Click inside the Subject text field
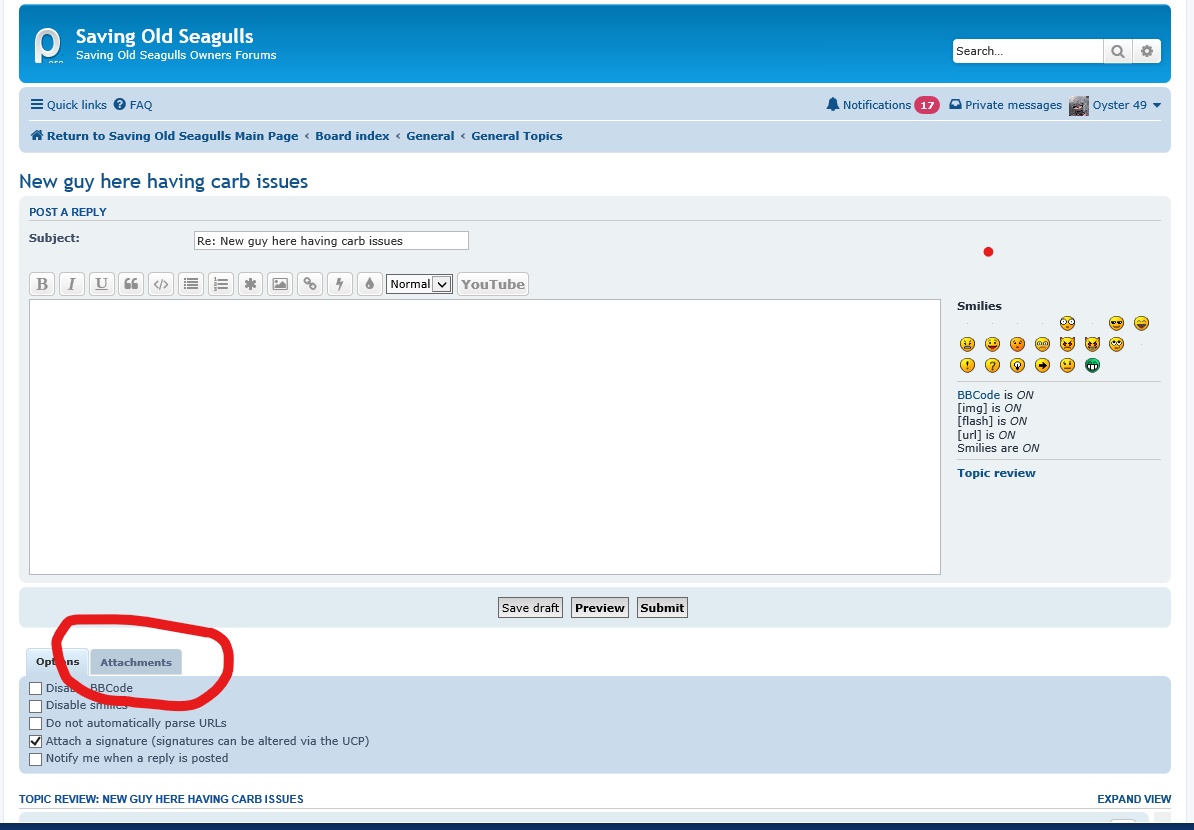The width and height of the screenshot is (1194, 830). [x=330, y=241]
